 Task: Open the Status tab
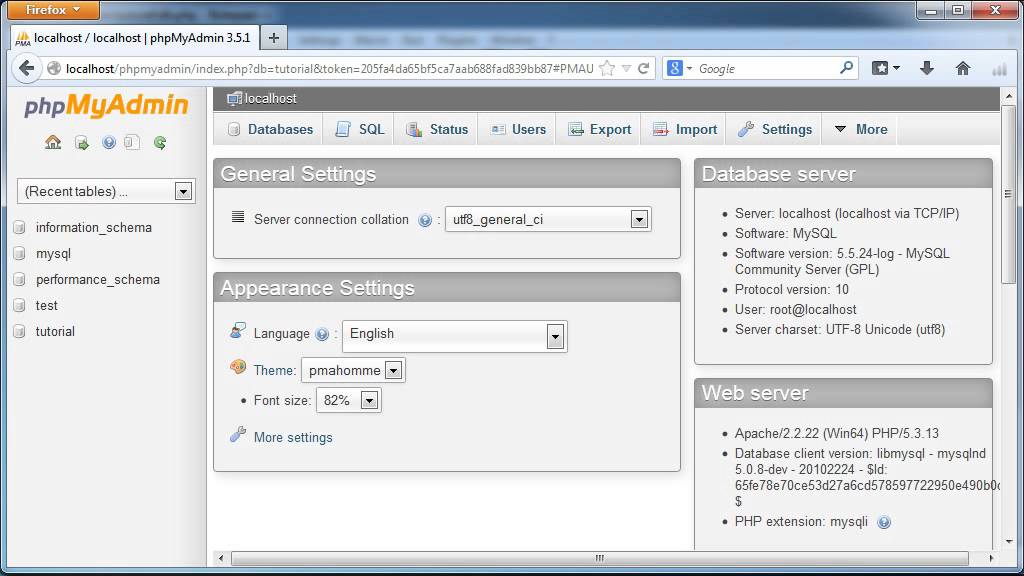pos(437,129)
